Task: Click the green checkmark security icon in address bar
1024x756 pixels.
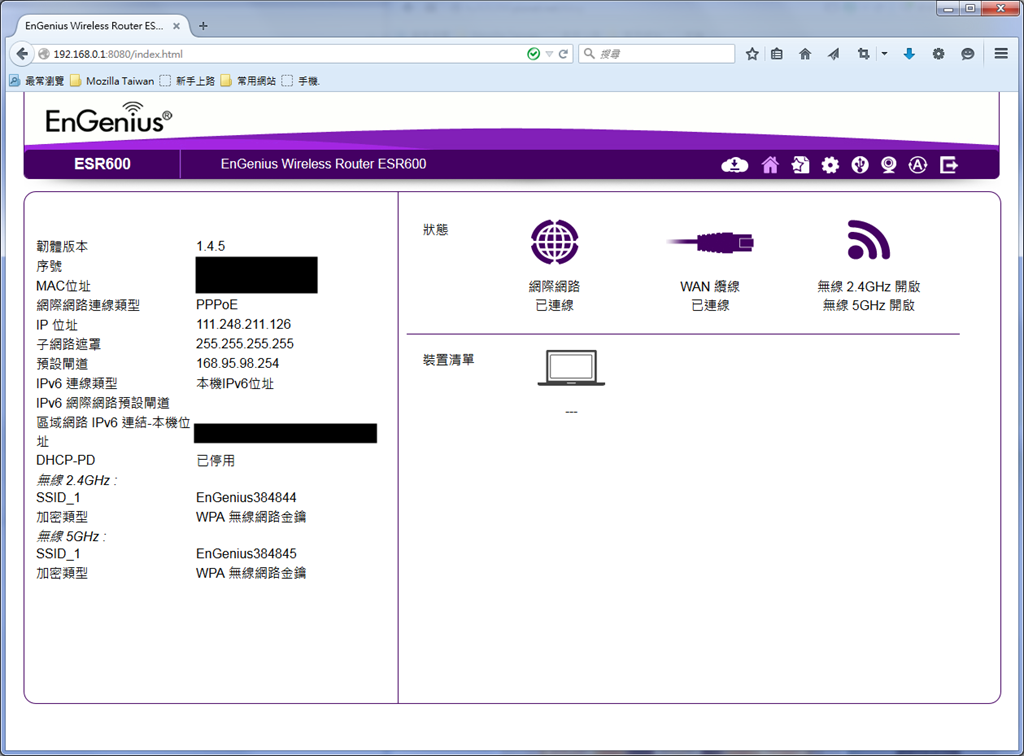Action: (534, 54)
